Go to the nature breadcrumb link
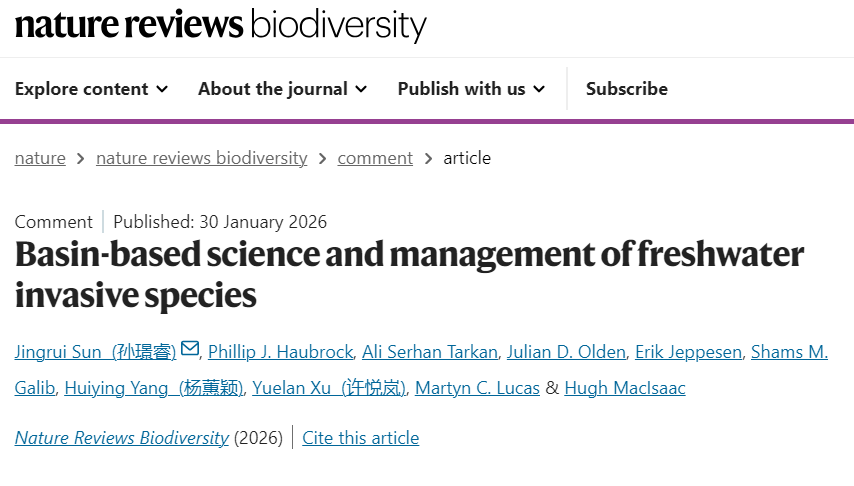This screenshot has width=854, height=486. [x=40, y=158]
